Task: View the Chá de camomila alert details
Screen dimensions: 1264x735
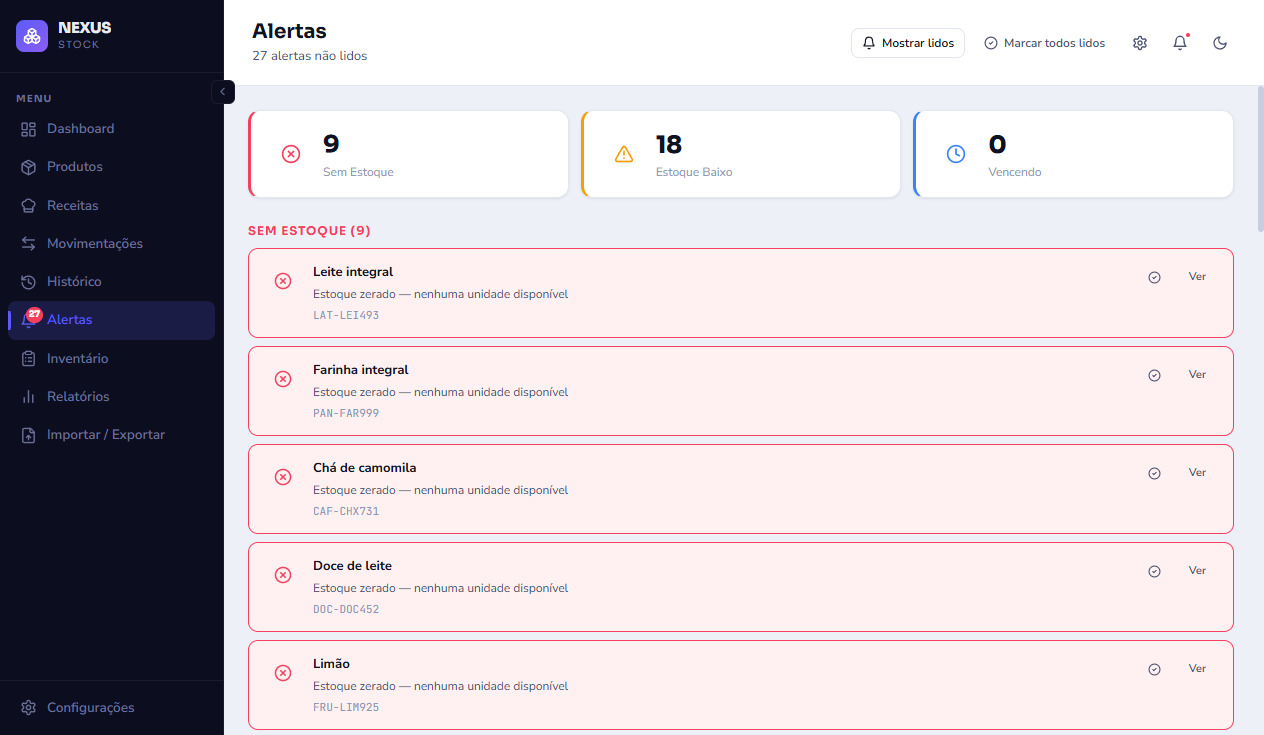Action: click(1197, 473)
